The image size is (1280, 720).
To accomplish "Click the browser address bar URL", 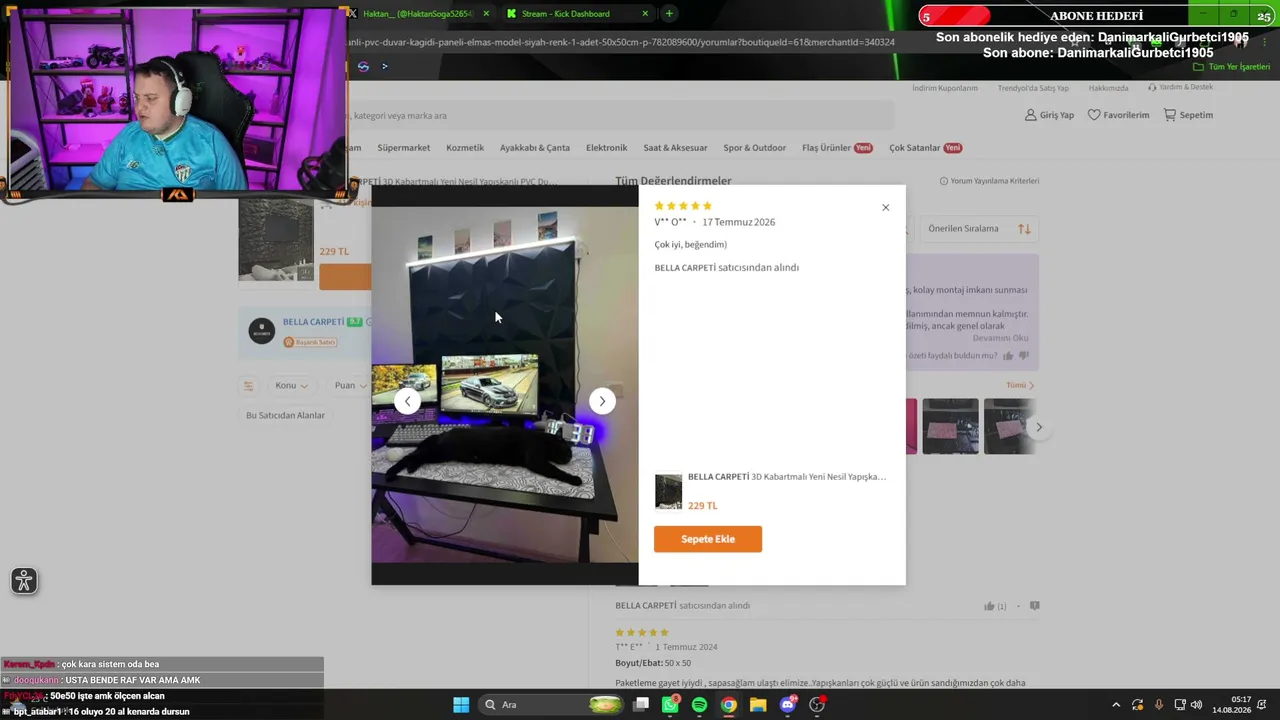I will click(x=620, y=42).
